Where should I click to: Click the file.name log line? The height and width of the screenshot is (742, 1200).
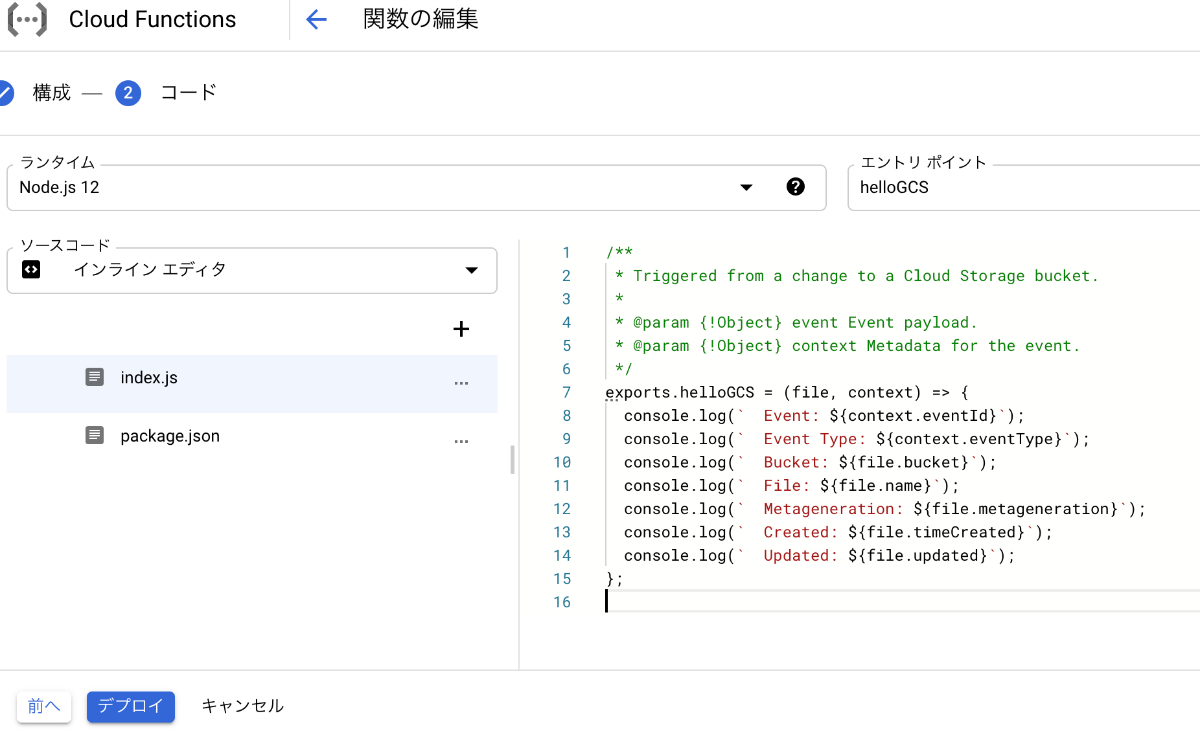click(x=791, y=485)
